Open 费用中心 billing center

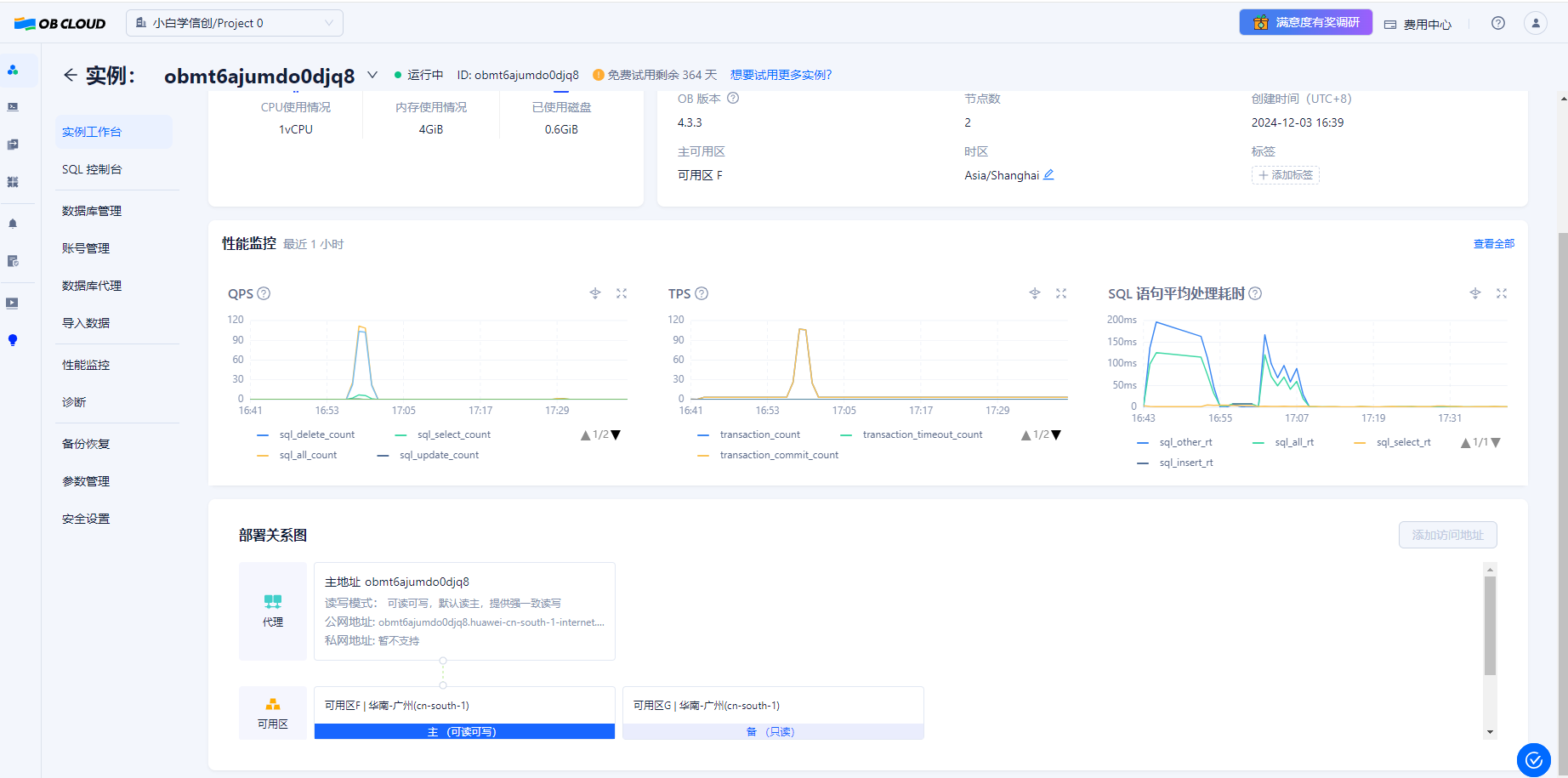click(1417, 24)
